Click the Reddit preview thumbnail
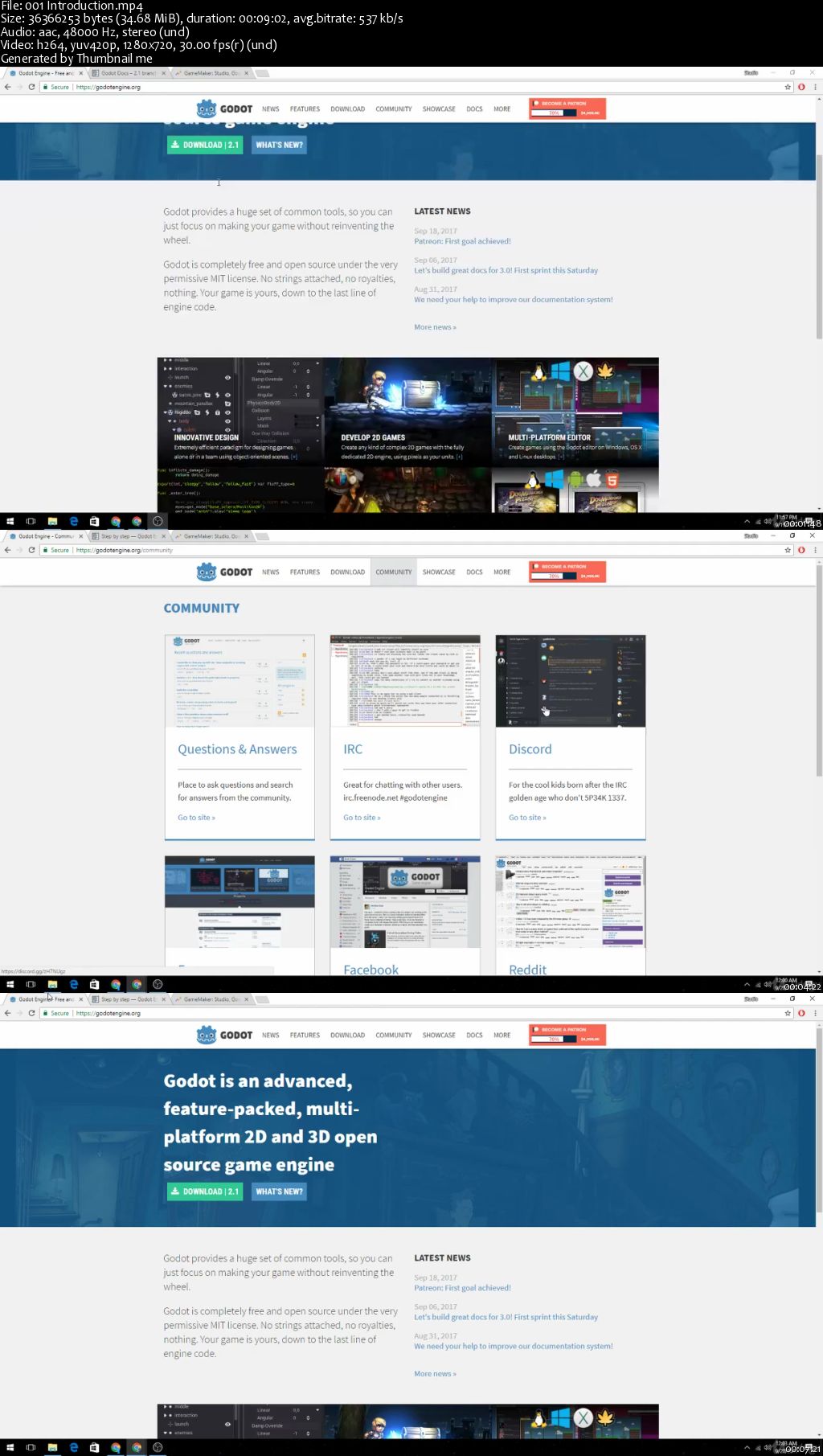The width and height of the screenshot is (823, 1456). [571, 902]
